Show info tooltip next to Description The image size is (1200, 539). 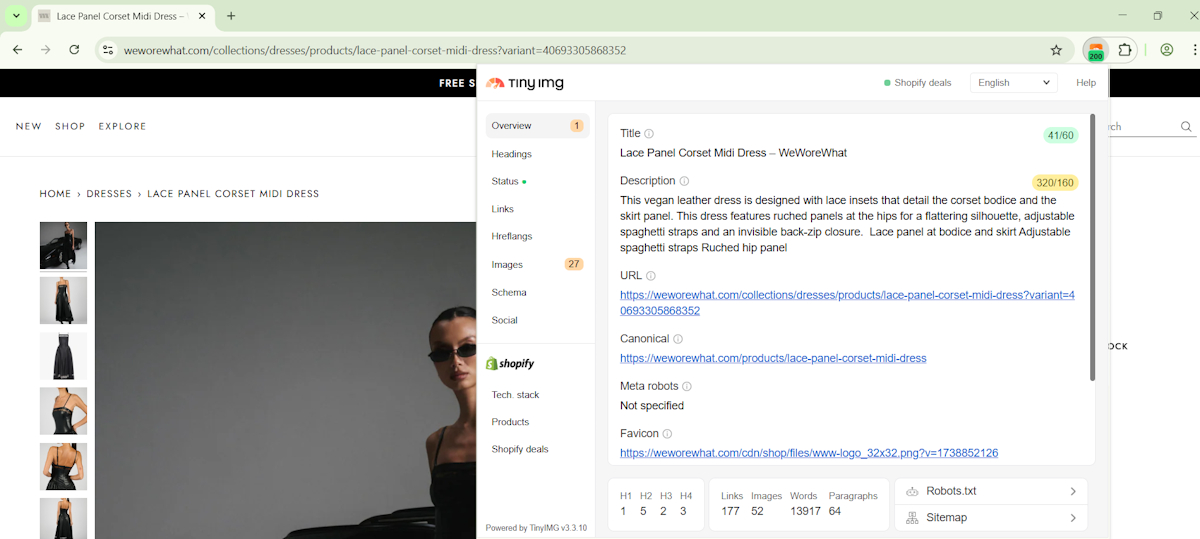[684, 181]
